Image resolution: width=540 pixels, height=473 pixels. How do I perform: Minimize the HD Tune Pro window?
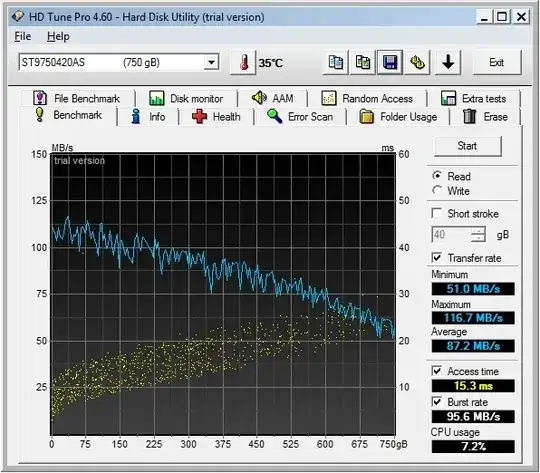484,16
